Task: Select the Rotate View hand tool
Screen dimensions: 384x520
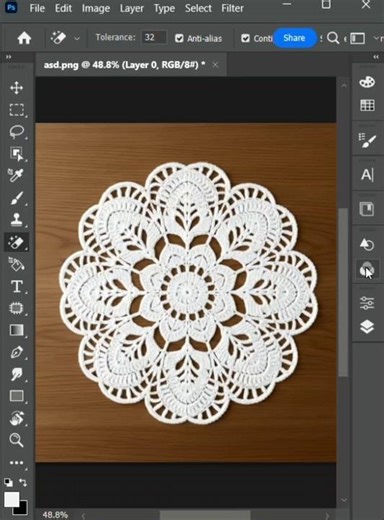Action: click(x=16, y=418)
